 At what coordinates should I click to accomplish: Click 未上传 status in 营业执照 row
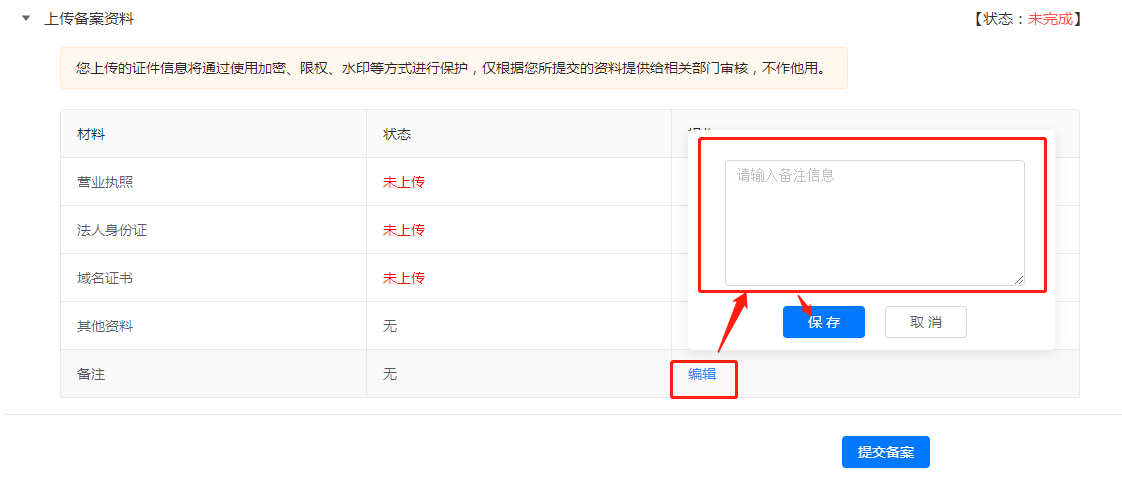tap(404, 182)
